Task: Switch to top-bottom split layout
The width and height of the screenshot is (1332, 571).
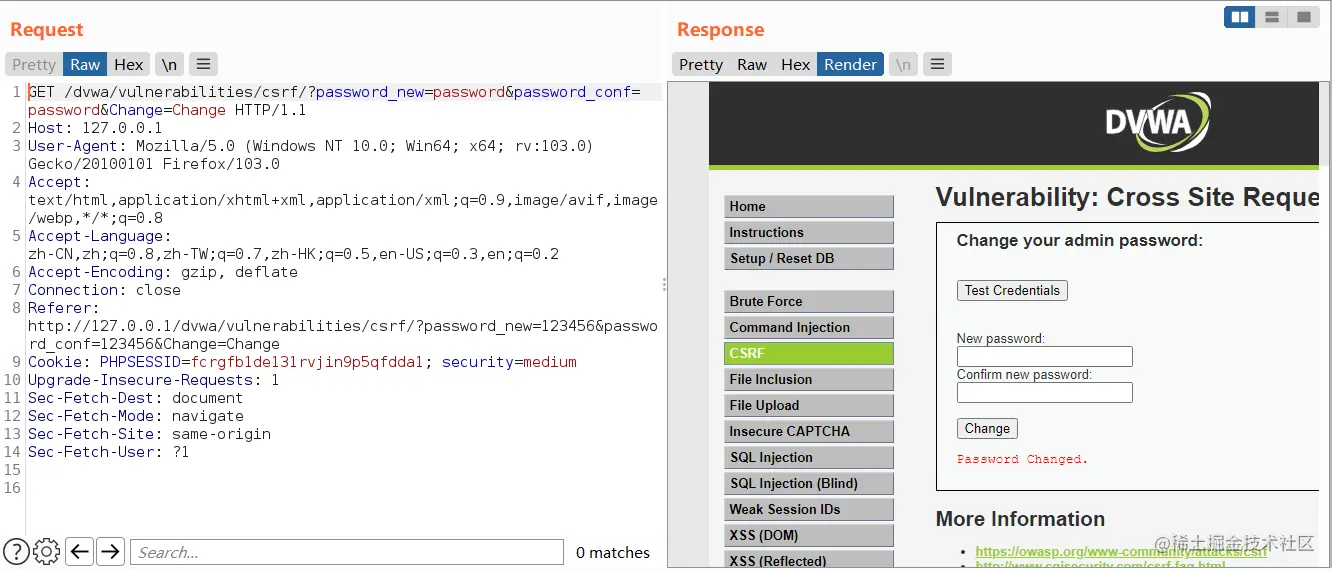Action: pos(1271,17)
